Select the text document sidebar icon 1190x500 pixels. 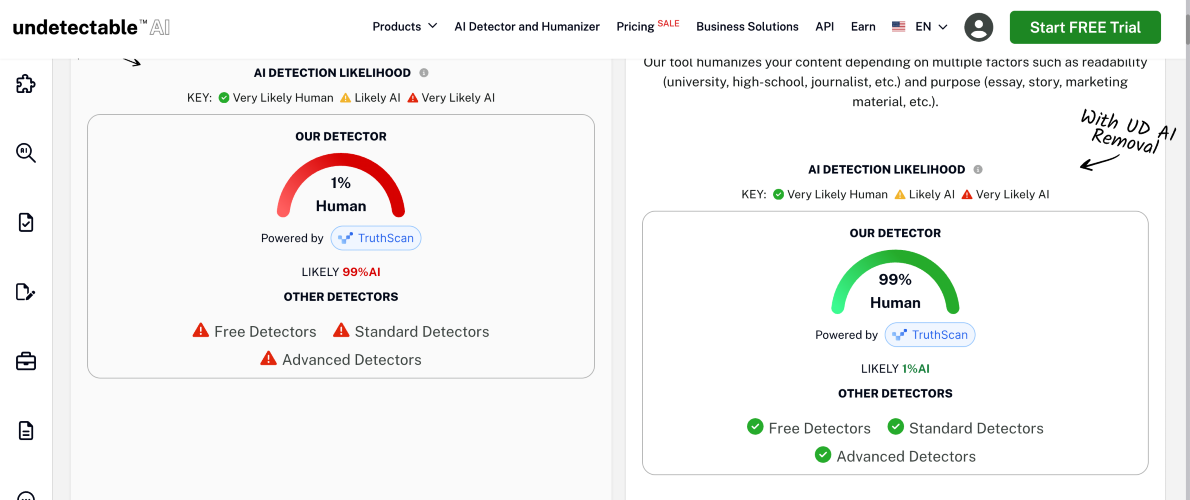tap(26, 431)
